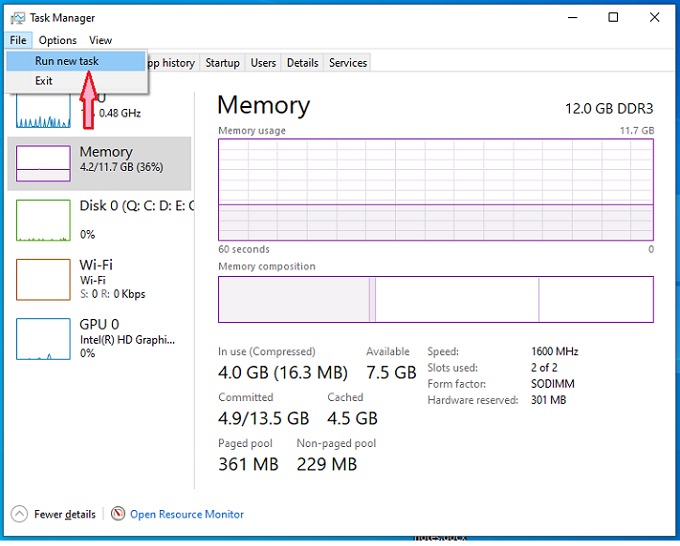Switch to the Startup tab

point(222,63)
